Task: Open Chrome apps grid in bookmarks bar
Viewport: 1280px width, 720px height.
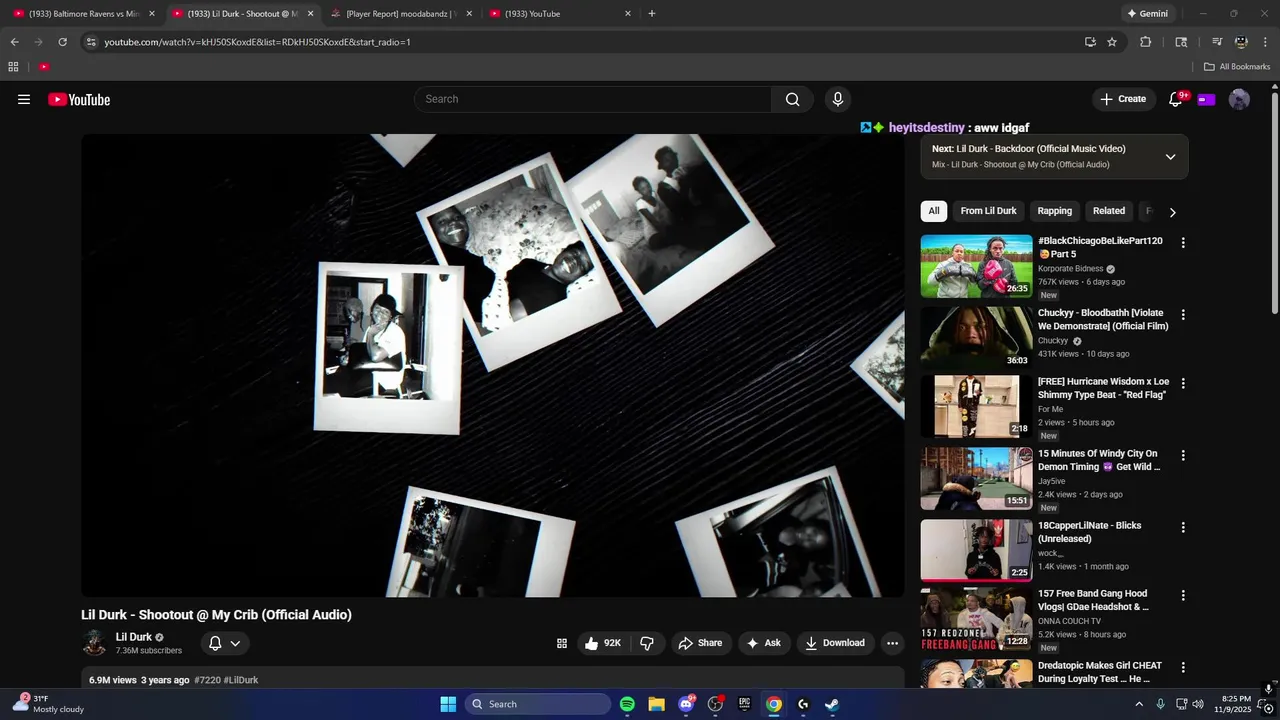Action: pyautogui.click(x=13, y=67)
